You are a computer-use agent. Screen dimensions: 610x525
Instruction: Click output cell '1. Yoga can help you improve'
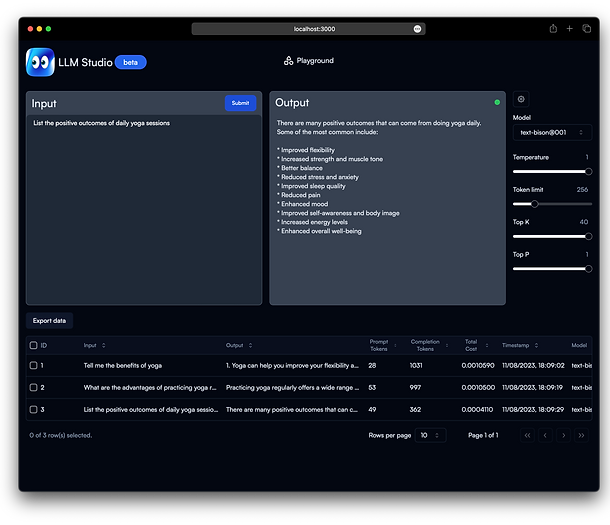[292, 366]
